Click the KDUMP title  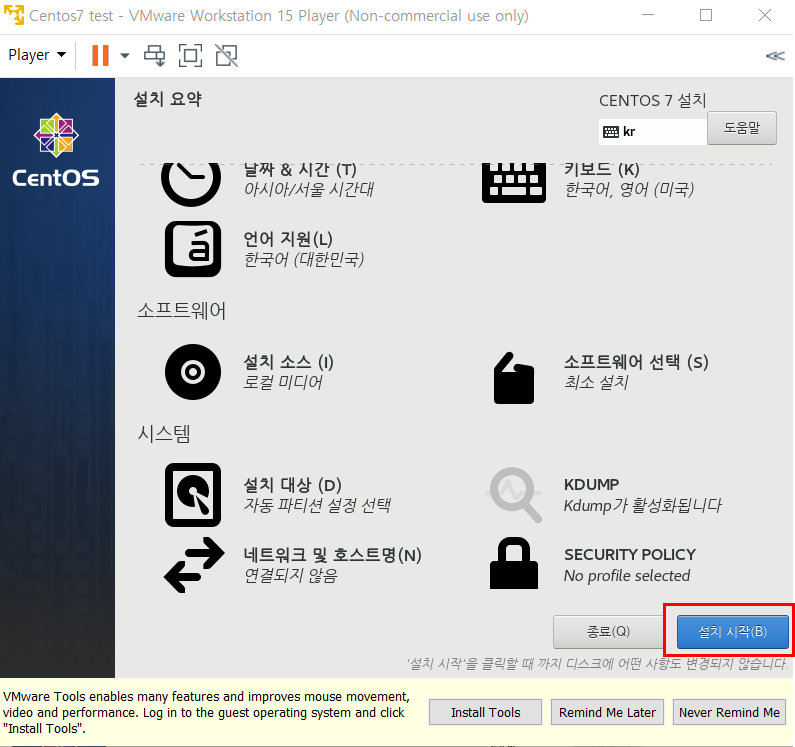pyautogui.click(x=591, y=484)
